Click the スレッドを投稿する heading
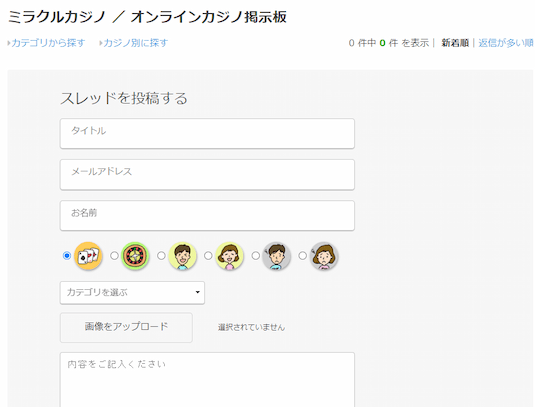535x407 pixels. (x=124, y=98)
